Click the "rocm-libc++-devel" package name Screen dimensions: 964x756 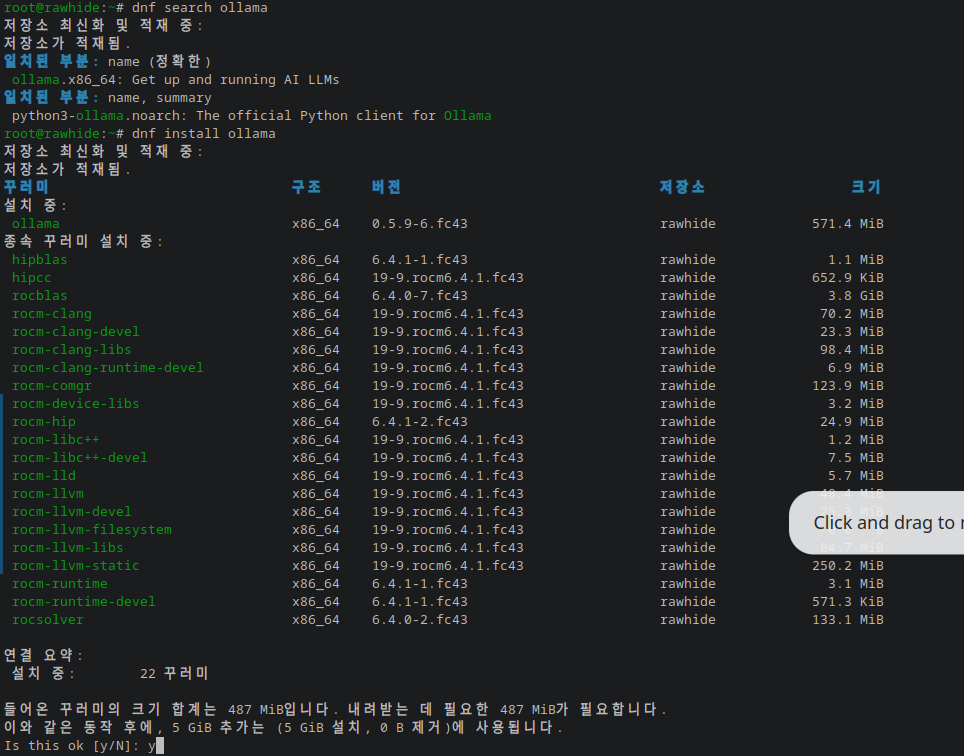[x=79, y=458]
